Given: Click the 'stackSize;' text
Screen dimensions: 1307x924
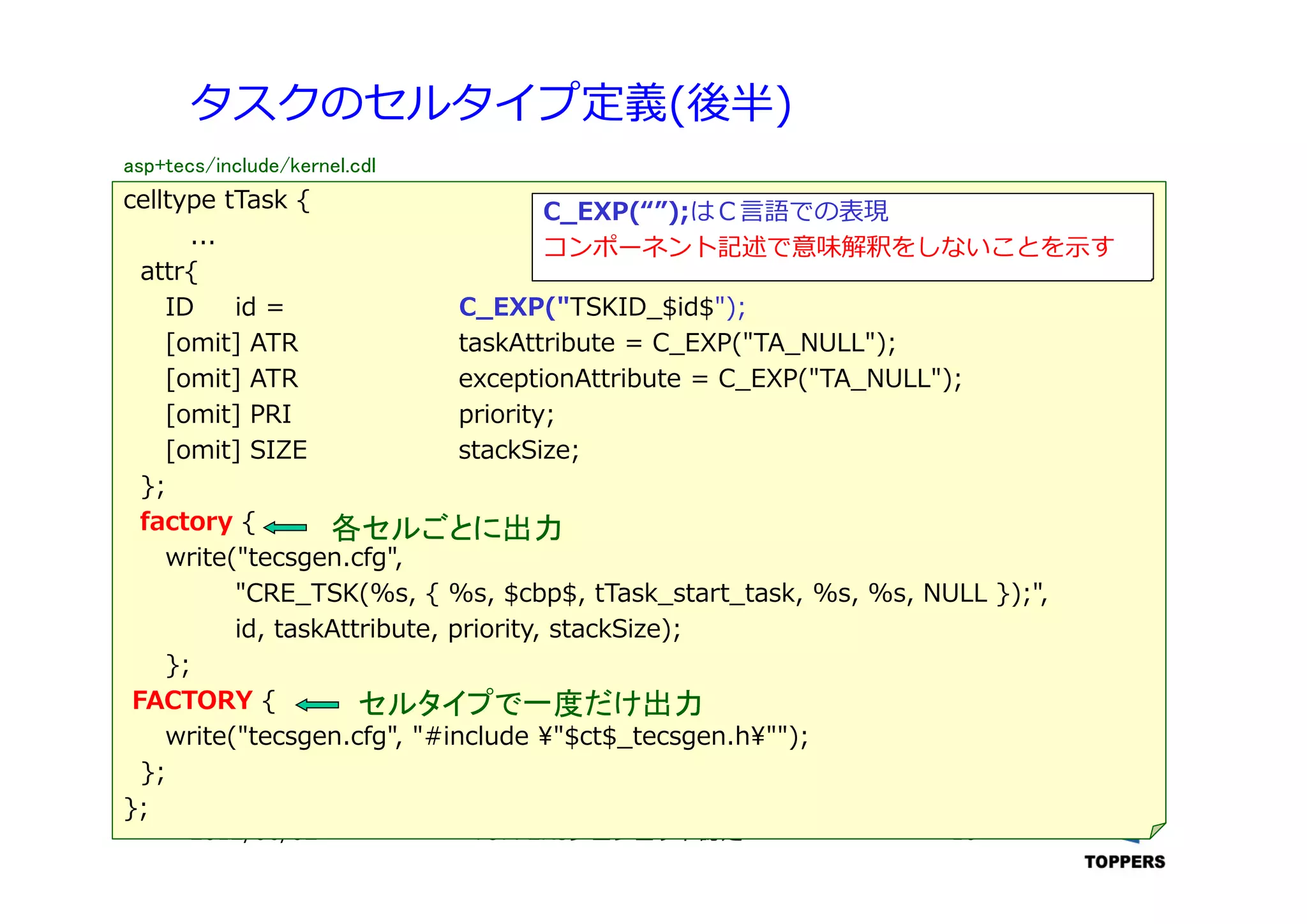Looking at the screenshot, I should [x=519, y=451].
